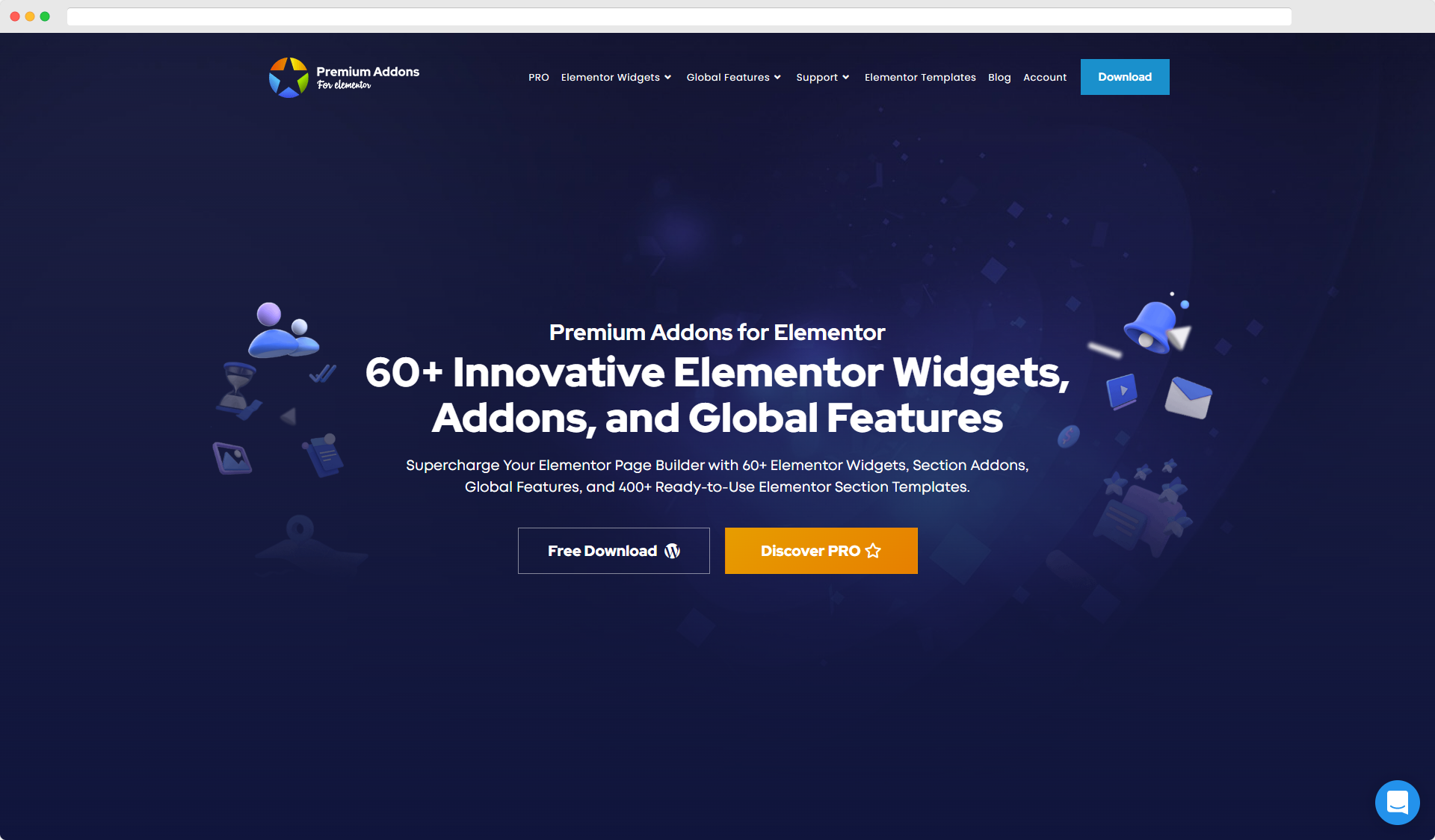Open the Elementor Templates menu item
This screenshot has height=840, width=1435.
(x=919, y=77)
